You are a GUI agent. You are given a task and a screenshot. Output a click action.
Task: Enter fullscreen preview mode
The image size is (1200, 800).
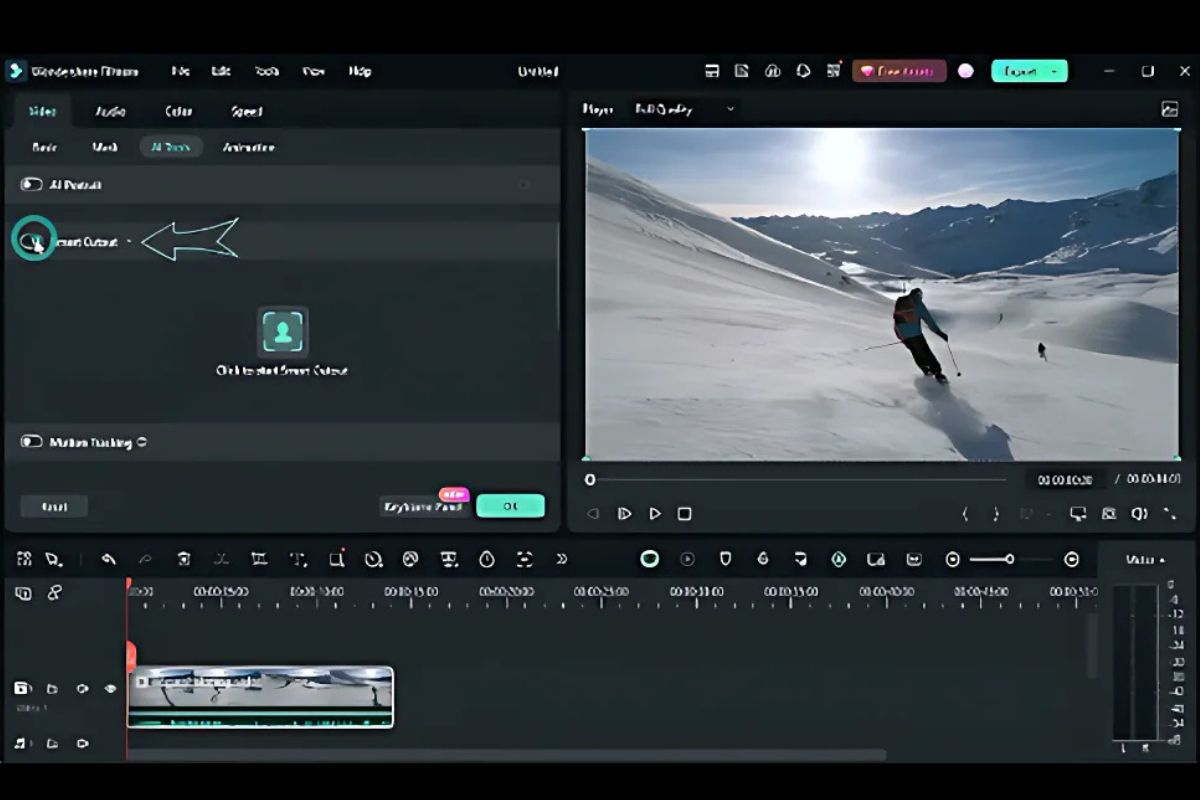[x=1170, y=514]
